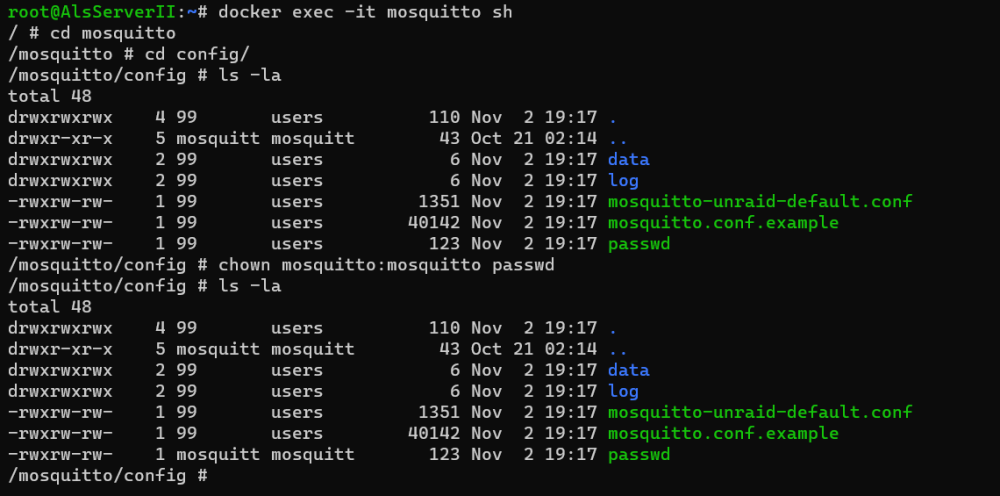This screenshot has height=496, width=1000.
Task: Click first mosquitto-unraid-default.conf filename
Action: (760, 201)
